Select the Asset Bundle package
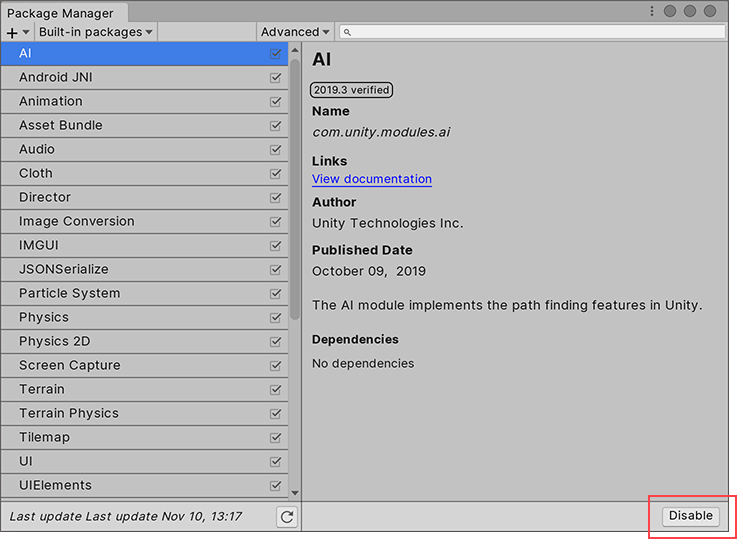 144,126
